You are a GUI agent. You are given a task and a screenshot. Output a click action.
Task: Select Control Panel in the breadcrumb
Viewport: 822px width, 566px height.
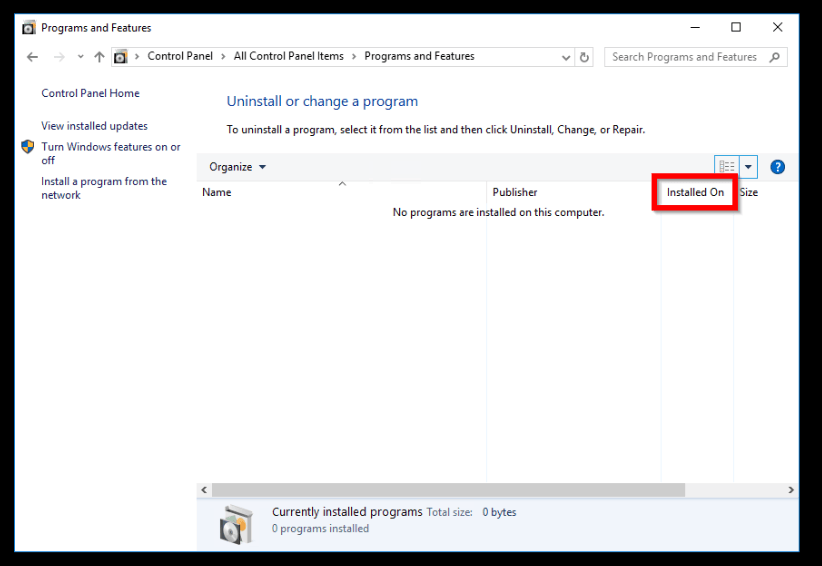180,56
